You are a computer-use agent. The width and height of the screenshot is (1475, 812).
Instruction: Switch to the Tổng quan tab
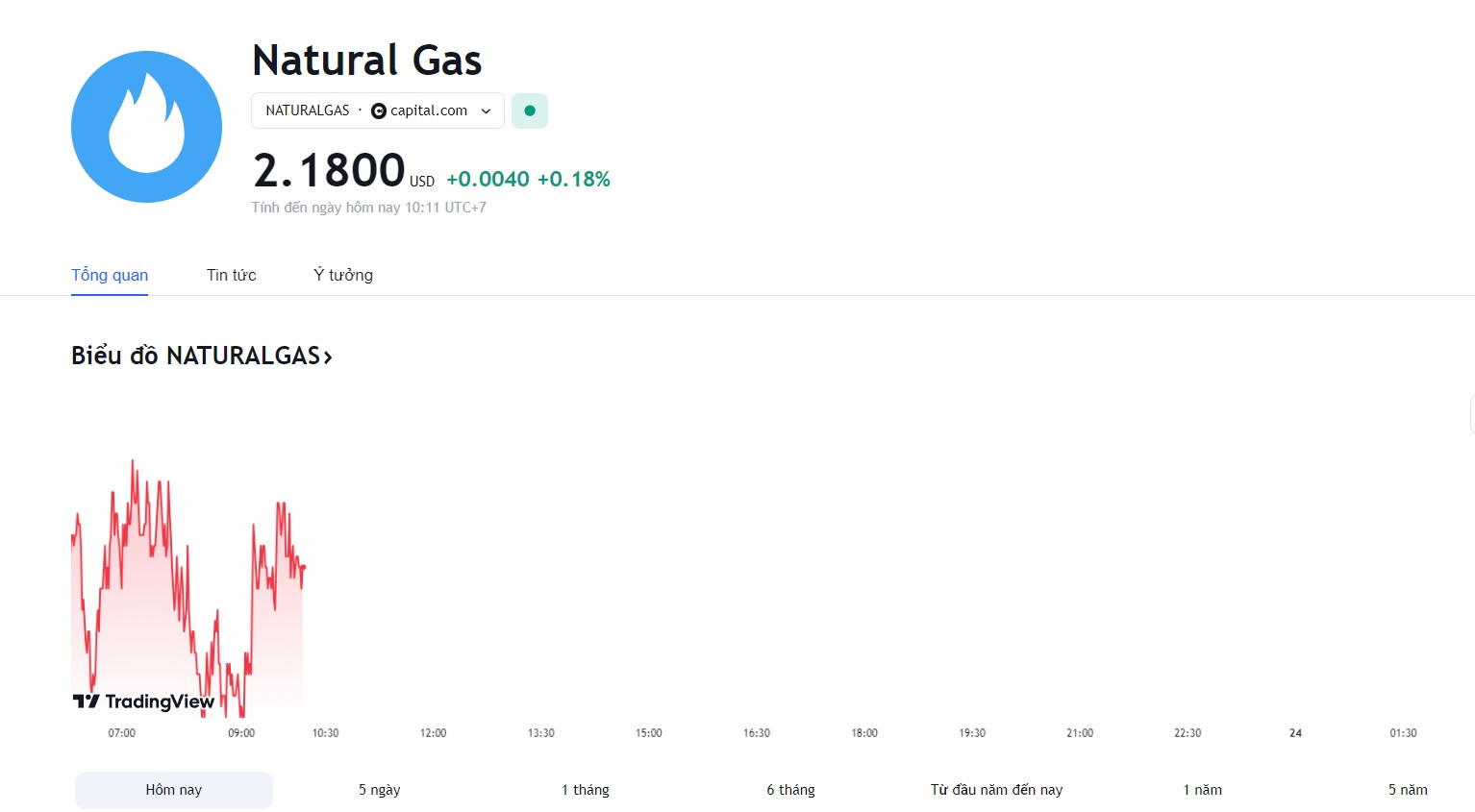(x=110, y=275)
